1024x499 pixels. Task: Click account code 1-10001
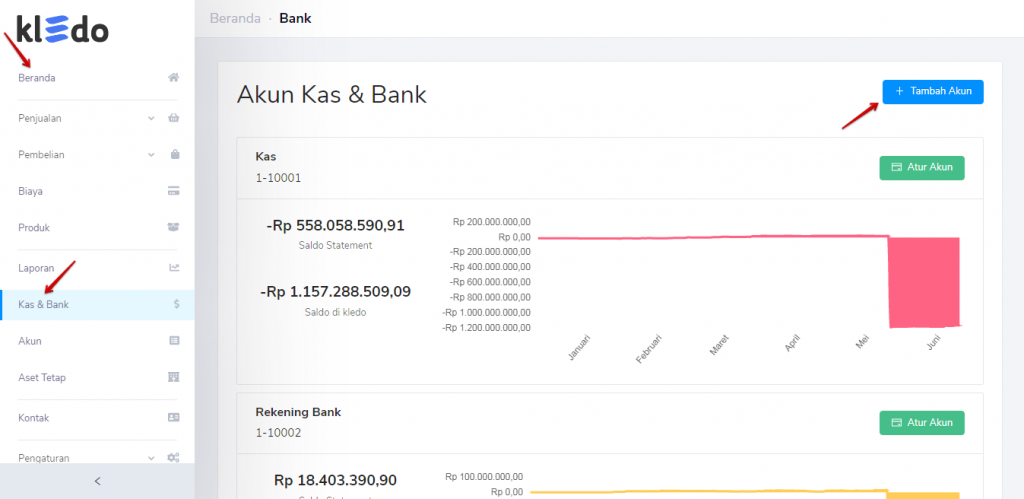point(278,178)
